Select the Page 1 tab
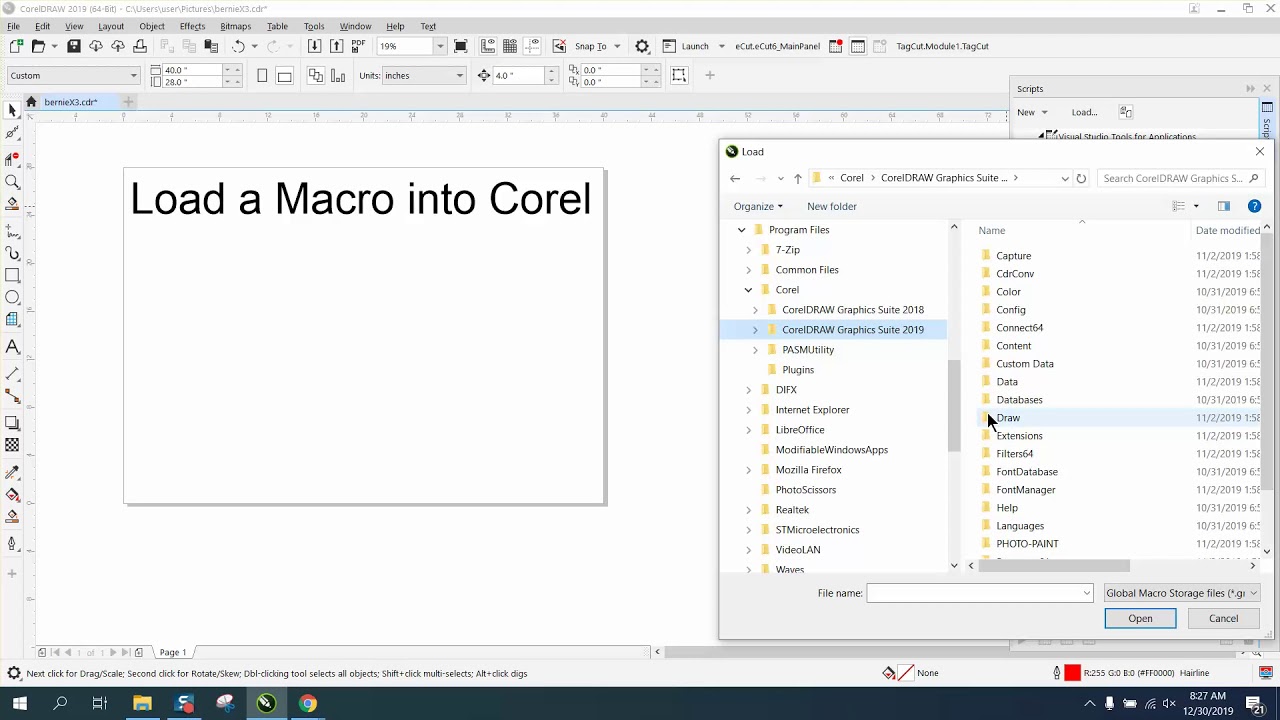Viewport: 1280px width, 720px height. click(x=172, y=652)
